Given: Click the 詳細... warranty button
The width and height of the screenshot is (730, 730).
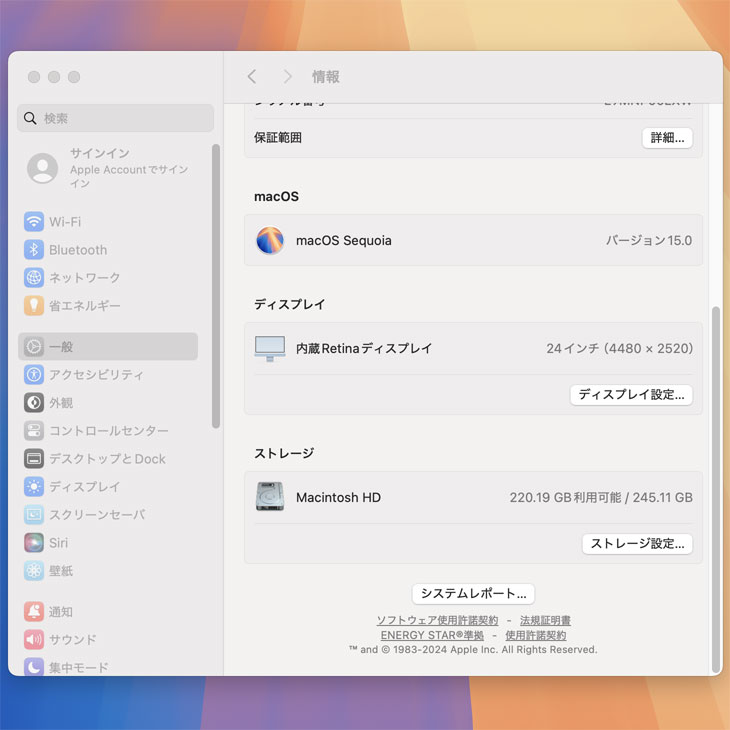Looking at the screenshot, I should pos(667,138).
